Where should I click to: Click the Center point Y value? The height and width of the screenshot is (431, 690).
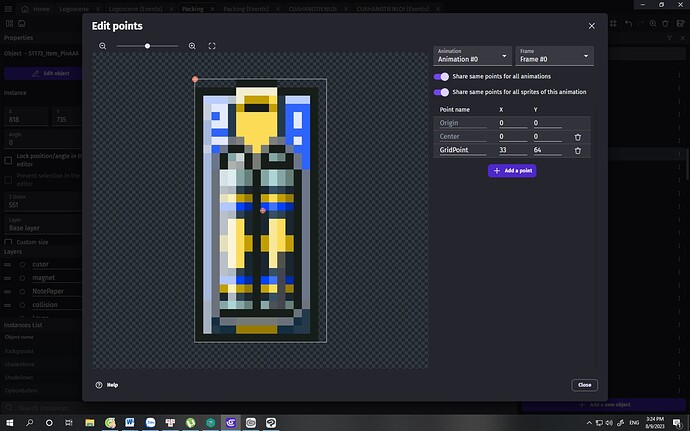[x=547, y=136]
